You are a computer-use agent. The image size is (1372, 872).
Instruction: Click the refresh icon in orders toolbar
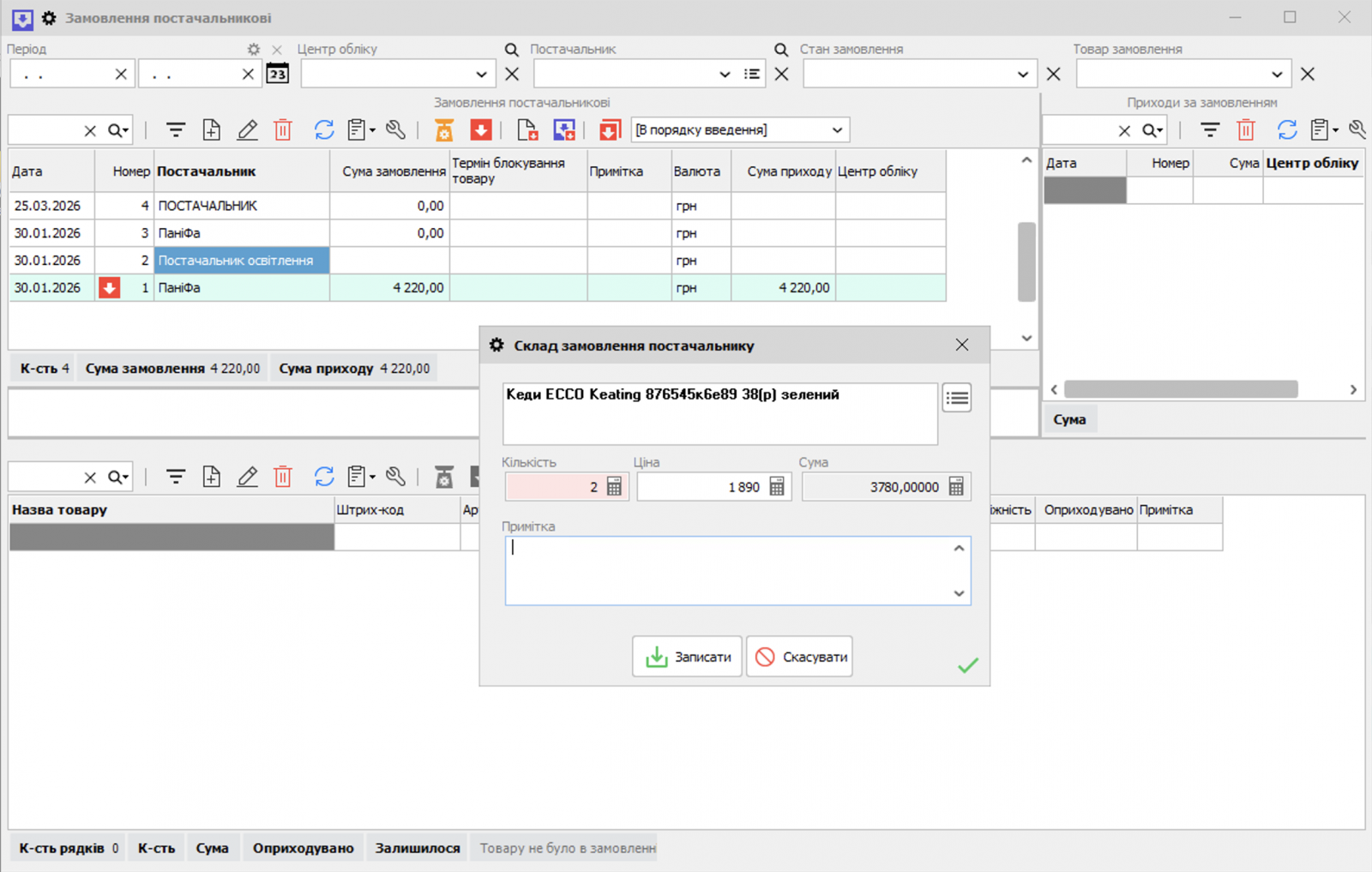(x=323, y=129)
